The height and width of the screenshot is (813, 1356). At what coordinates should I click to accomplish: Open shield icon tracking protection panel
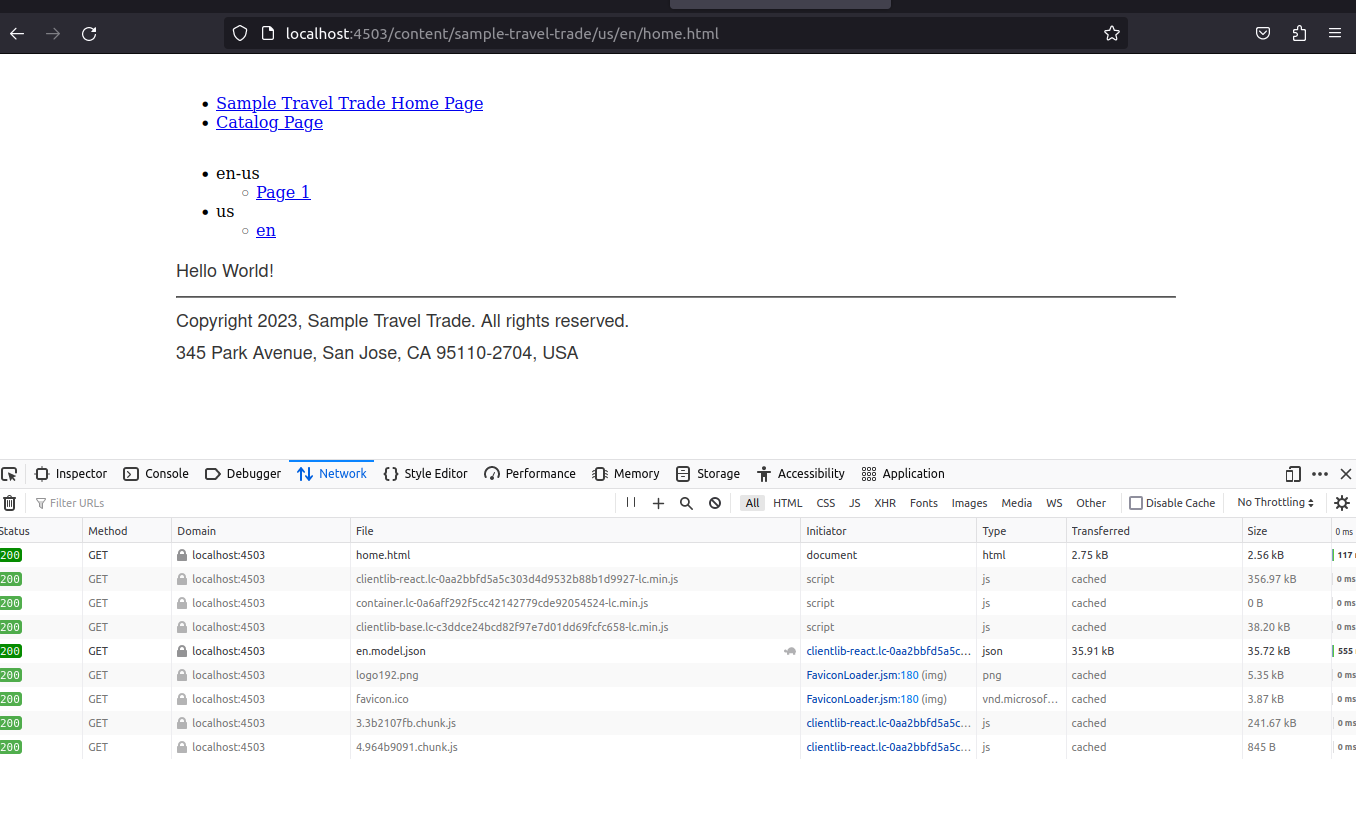240,33
